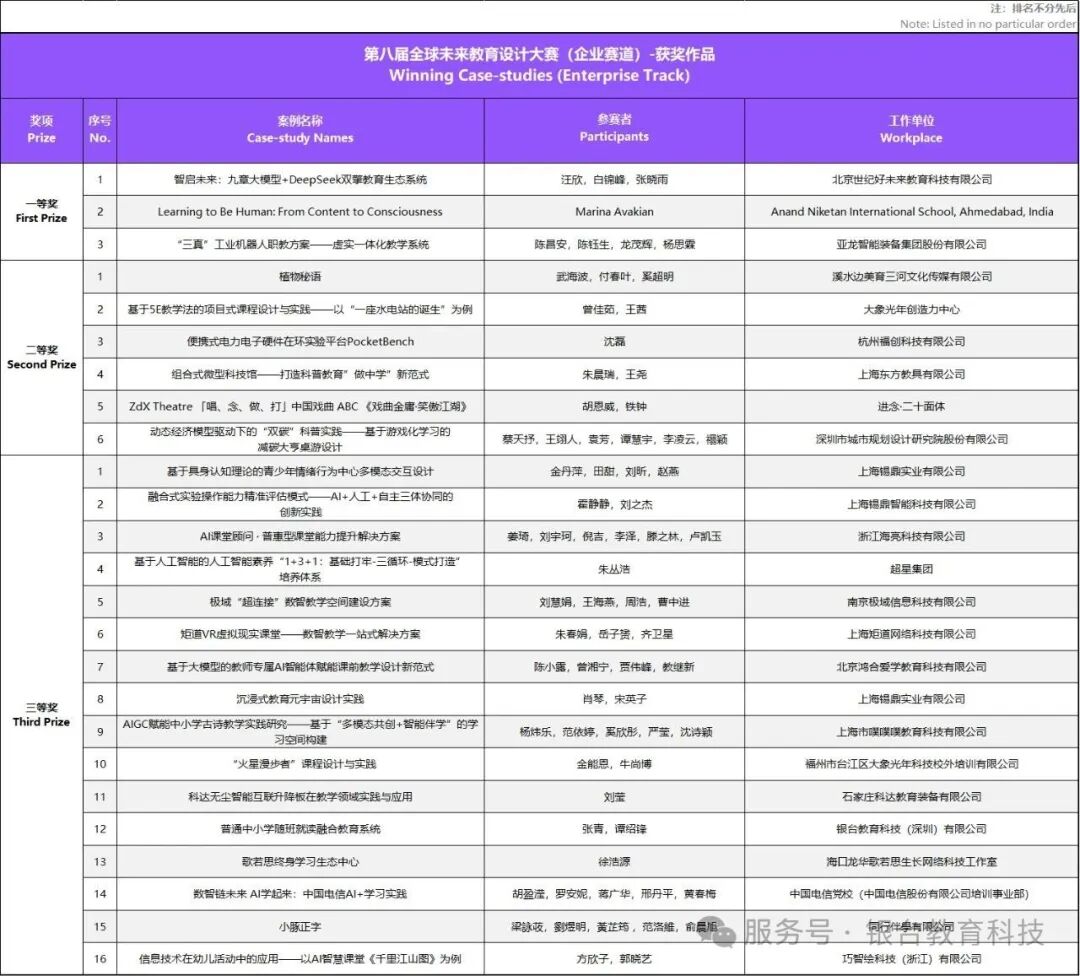Click "Learning to Be Human" case-study title
1080x976 pixels.
(x=300, y=212)
